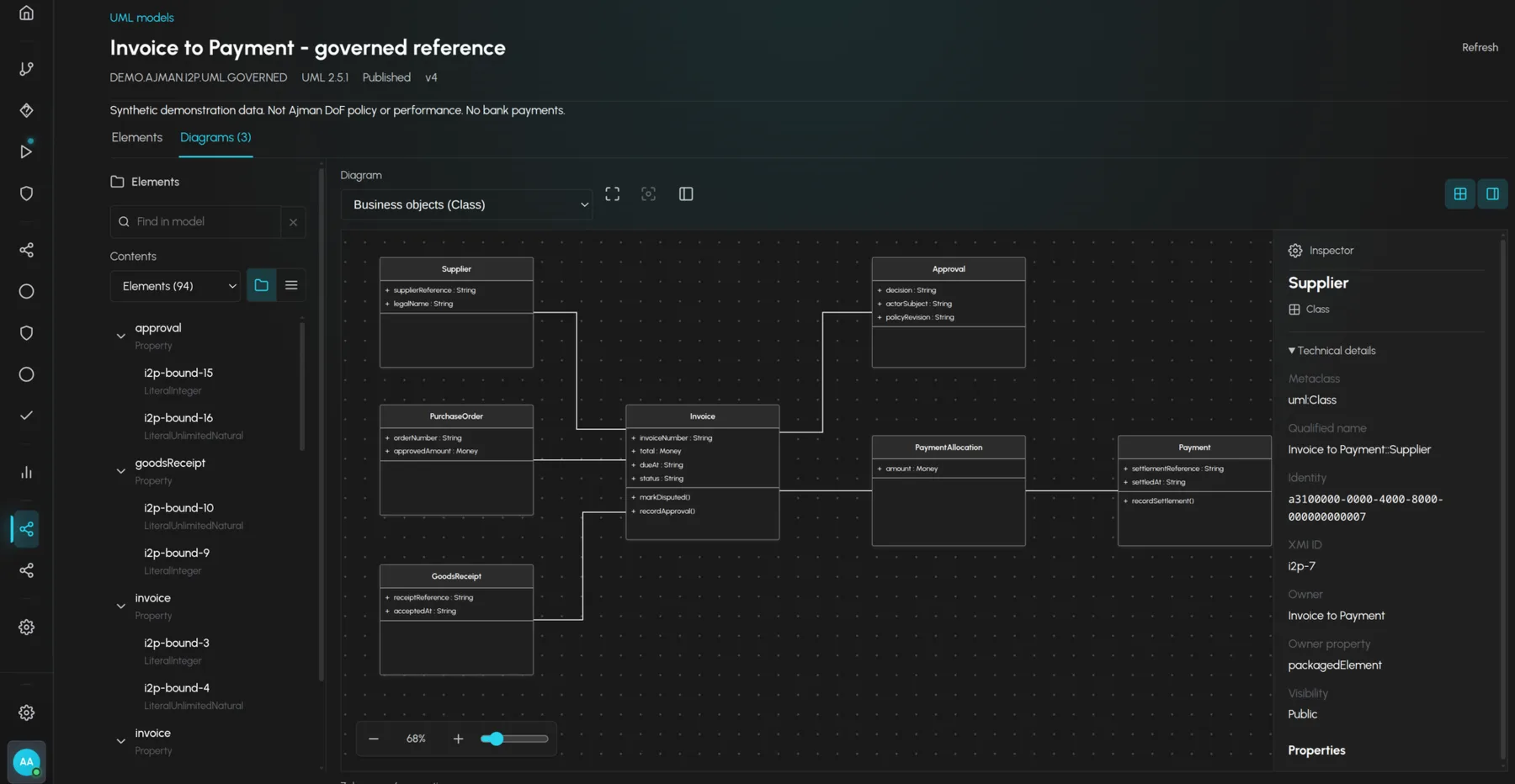Viewport: 1515px width, 784px height.
Task: Select the Payment class header in diagram
Action: click(x=1194, y=448)
